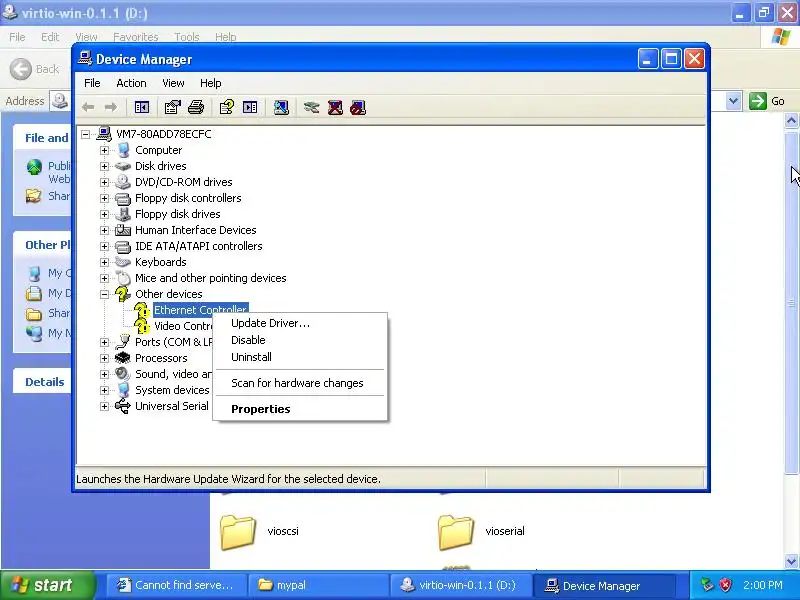Switch to the mypal taskbar button
Image resolution: width=800 pixels, height=600 pixels.
pyautogui.click(x=317, y=585)
